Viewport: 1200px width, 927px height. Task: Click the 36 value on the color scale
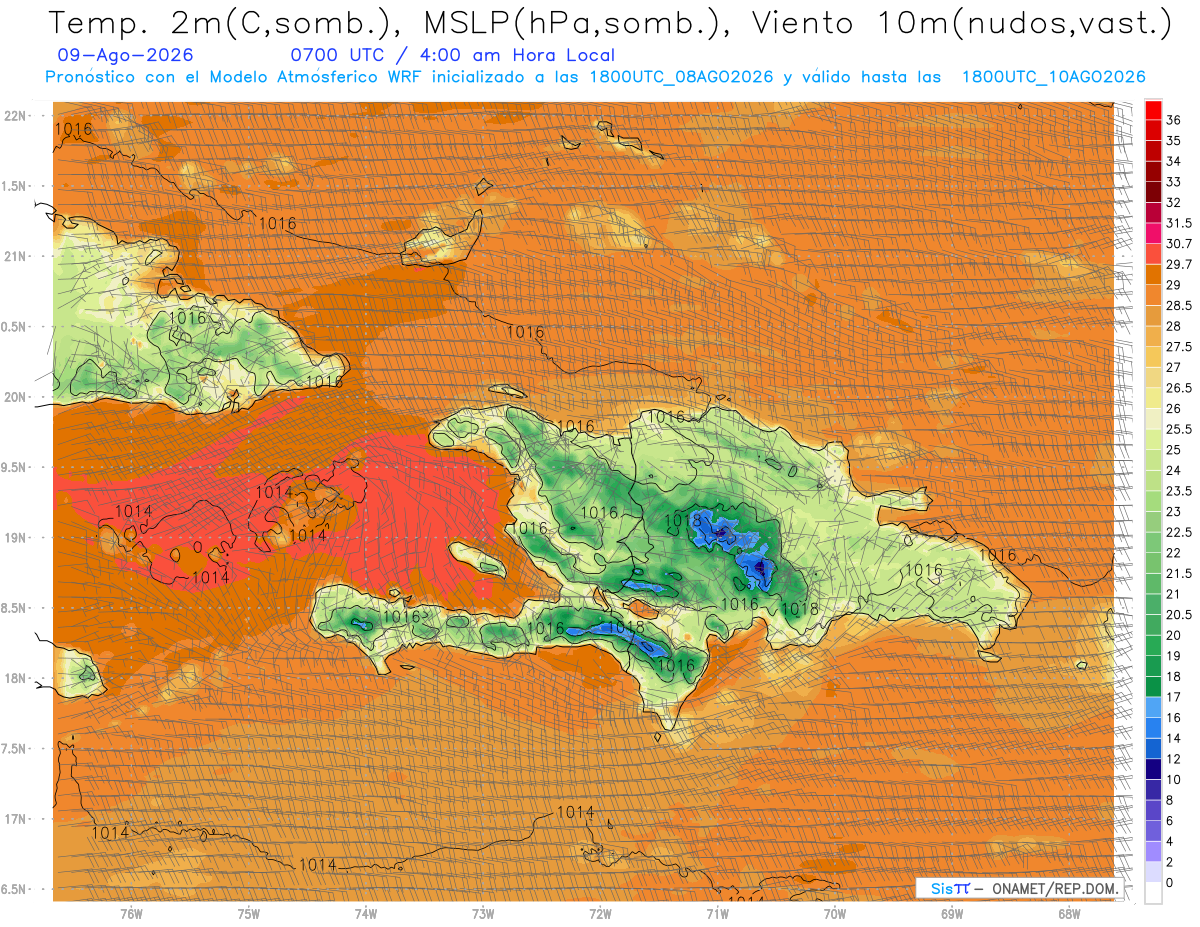[1174, 119]
